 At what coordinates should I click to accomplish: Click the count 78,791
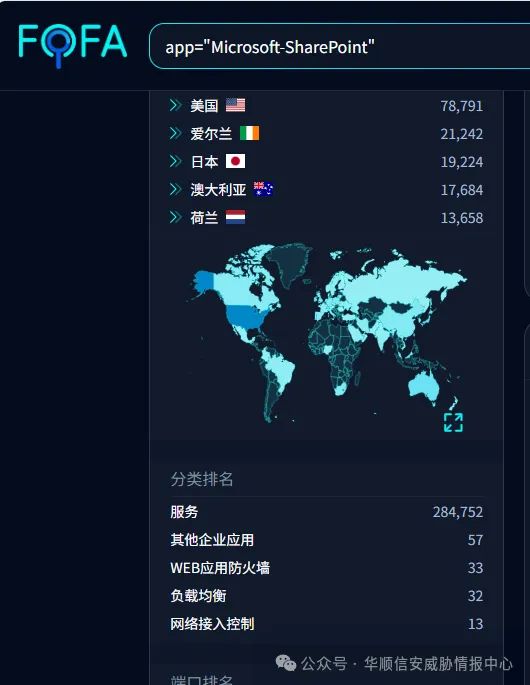coord(461,106)
